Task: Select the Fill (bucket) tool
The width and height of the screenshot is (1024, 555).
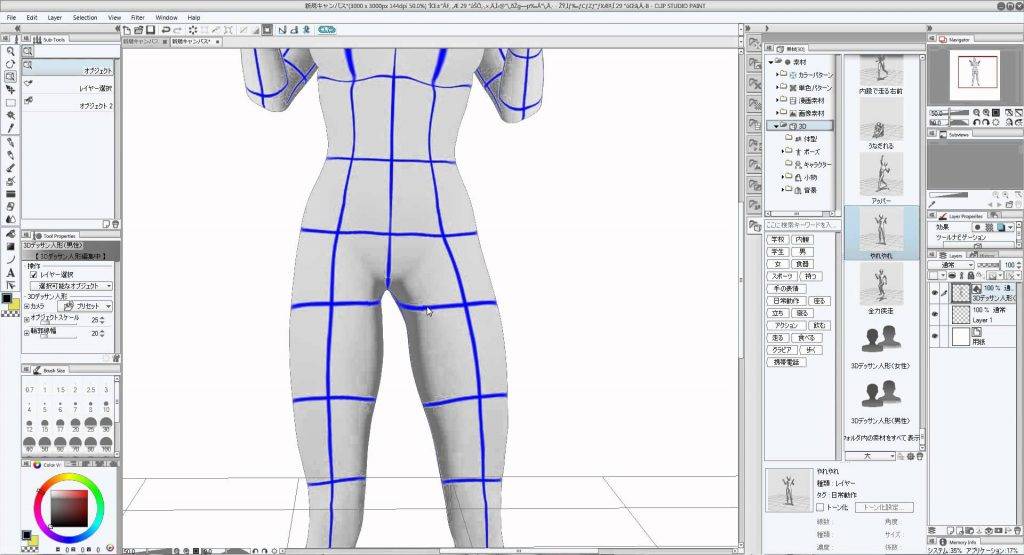Action: (x=10, y=233)
